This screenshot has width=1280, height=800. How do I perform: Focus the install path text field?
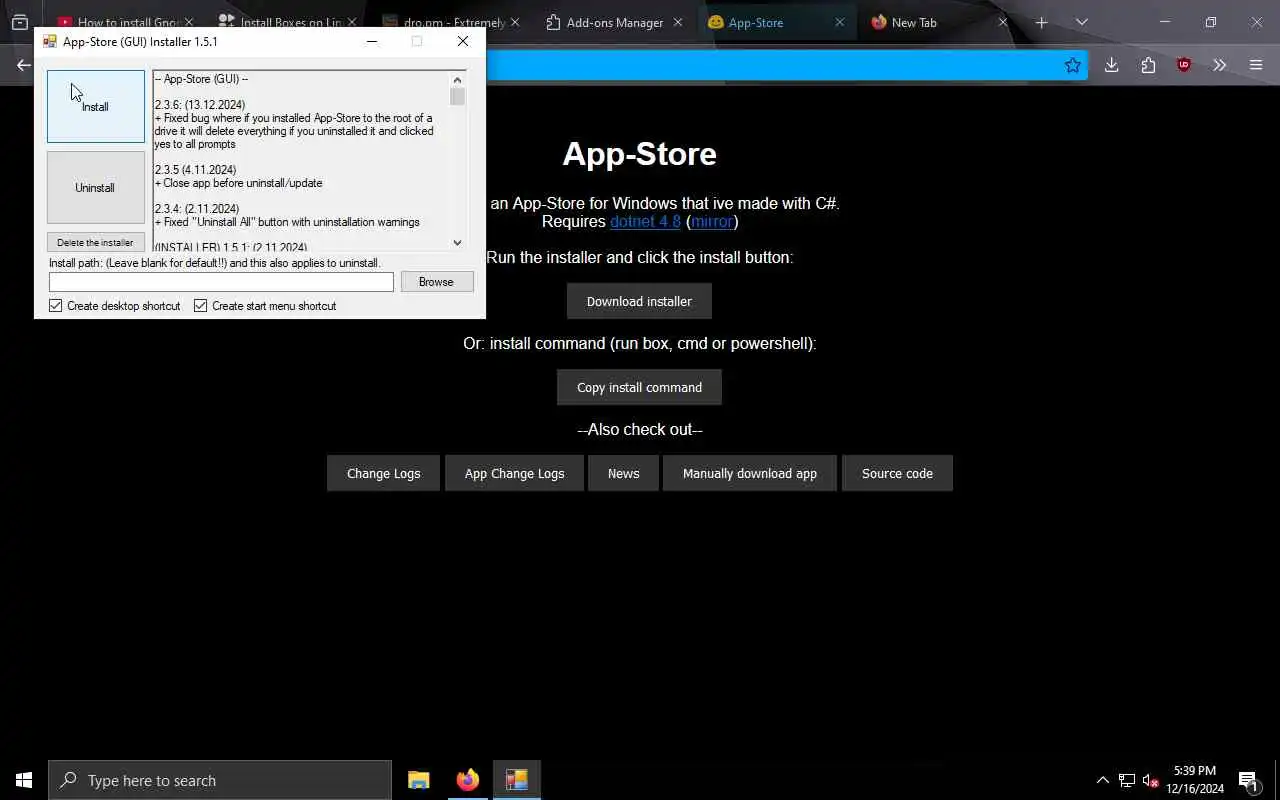[x=221, y=282]
